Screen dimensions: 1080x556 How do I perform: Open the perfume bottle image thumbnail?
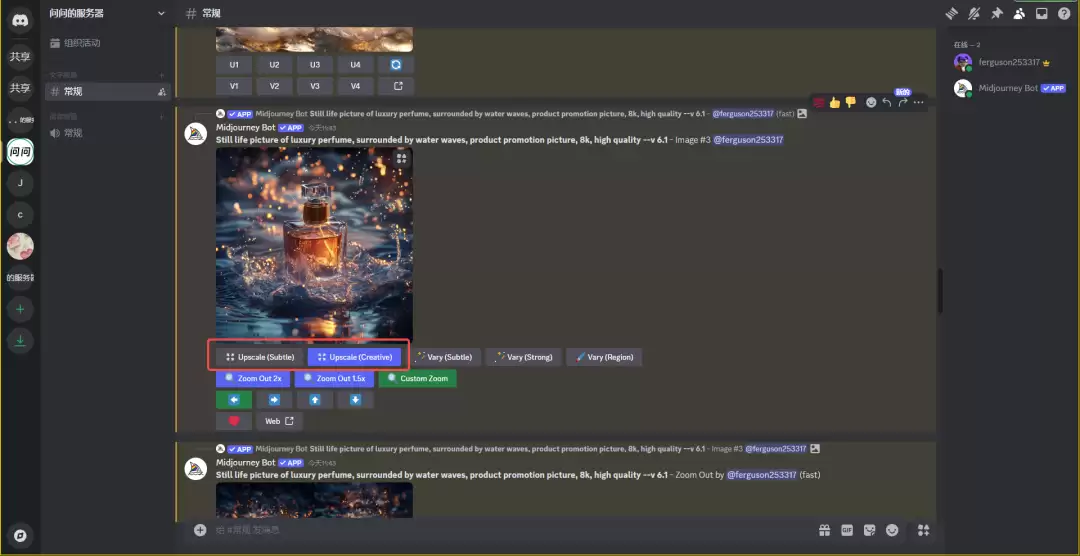314,243
